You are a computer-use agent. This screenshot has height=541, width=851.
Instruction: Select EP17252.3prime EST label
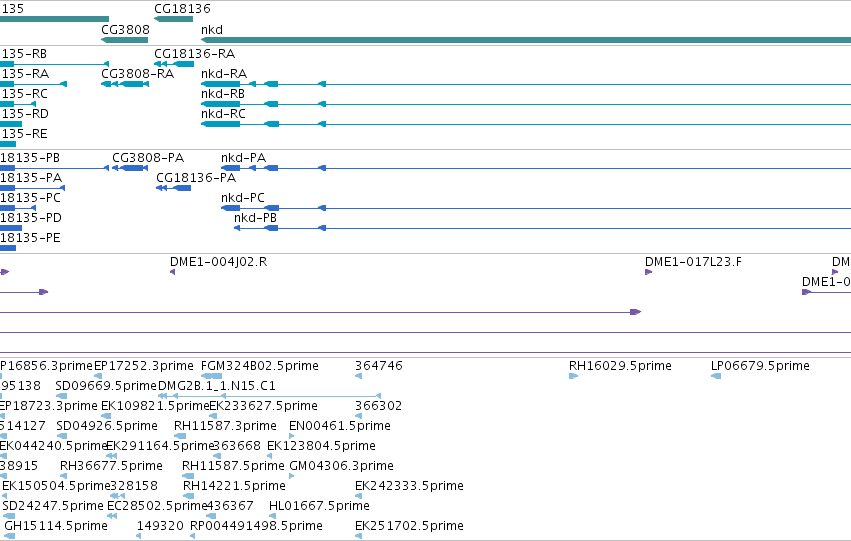[143, 366]
